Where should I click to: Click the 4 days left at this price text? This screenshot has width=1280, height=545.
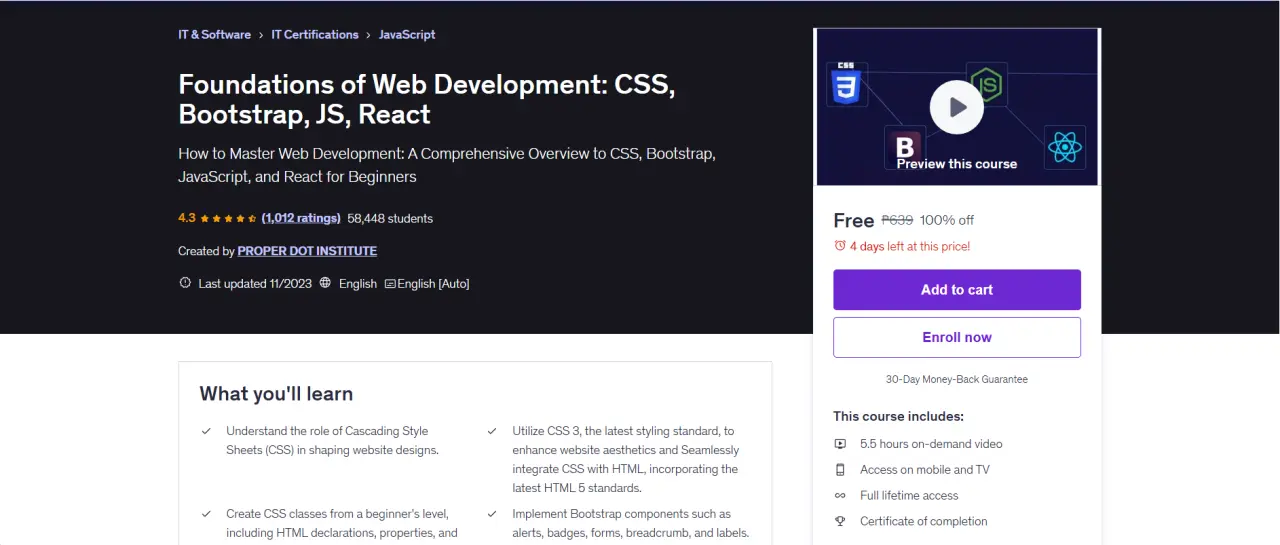click(x=910, y=246)
